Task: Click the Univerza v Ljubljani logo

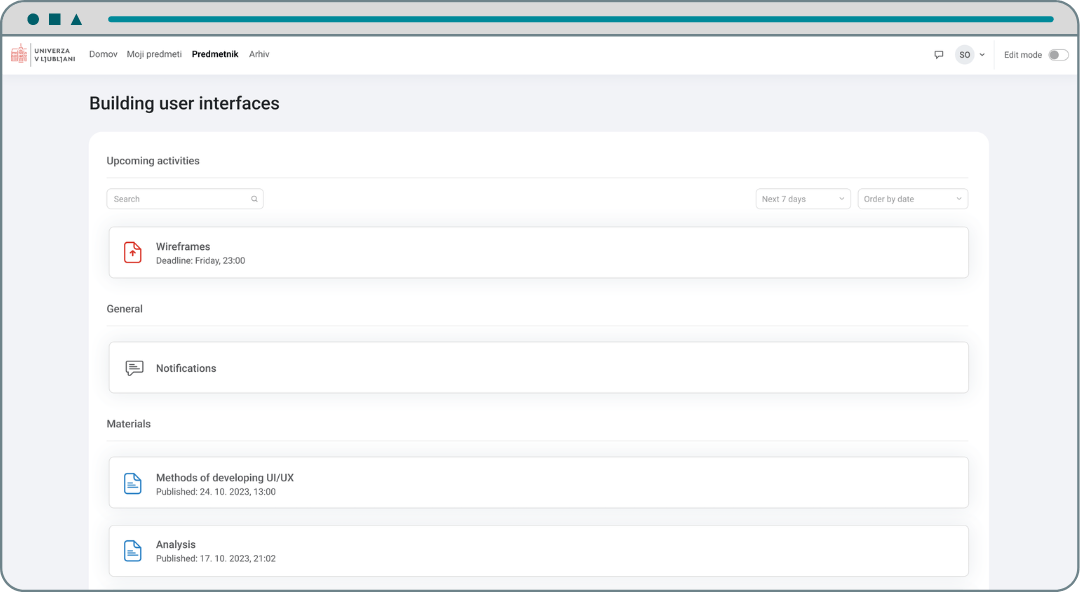Action: tap(43, 54)
